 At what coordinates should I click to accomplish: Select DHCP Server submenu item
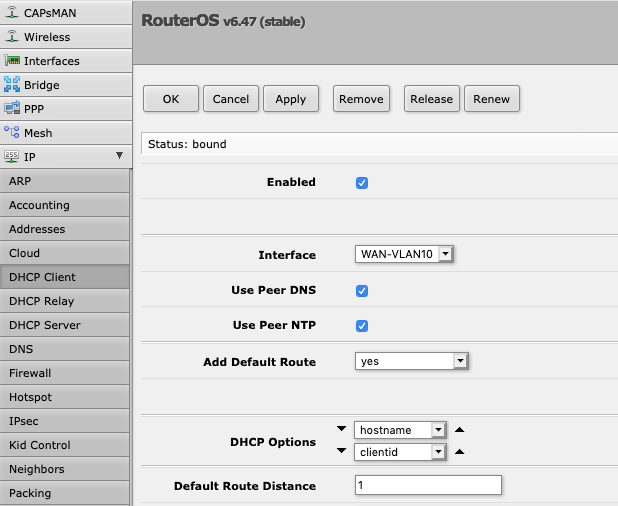65,325
